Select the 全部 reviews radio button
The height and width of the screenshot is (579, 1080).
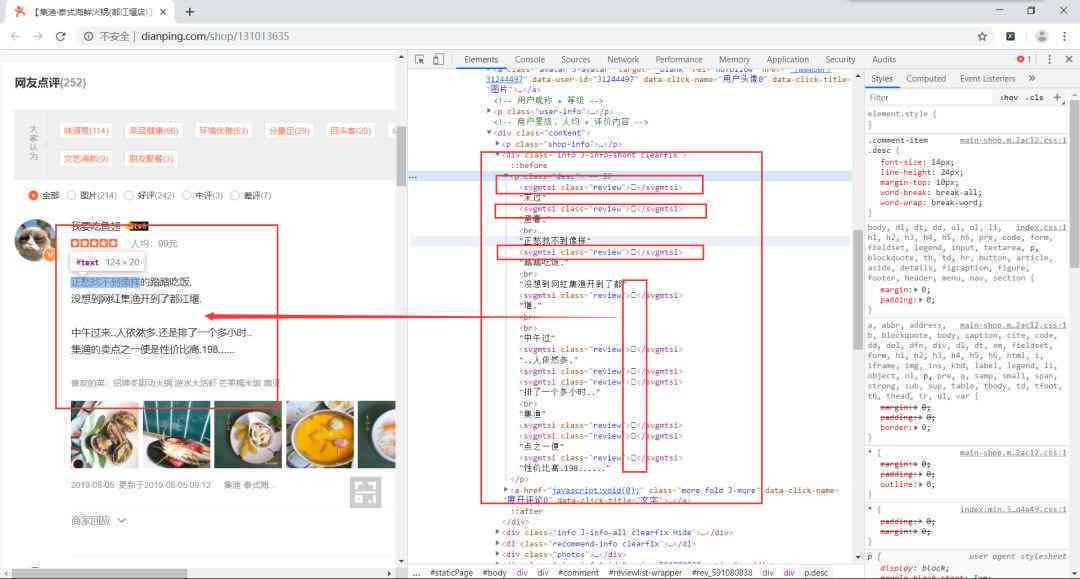pos(33,196)
